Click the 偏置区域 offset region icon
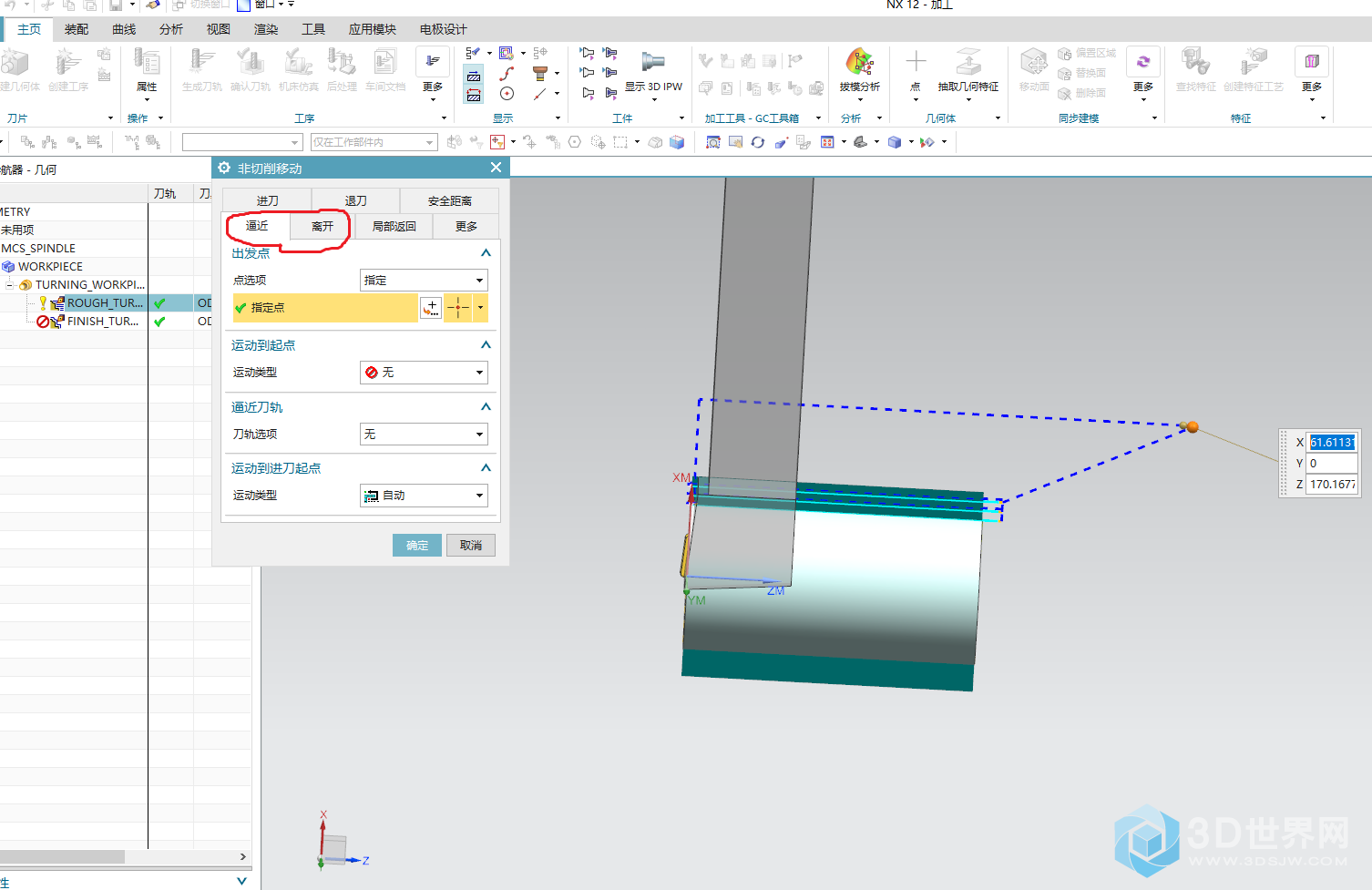1372x890 pixels. 1087,53
